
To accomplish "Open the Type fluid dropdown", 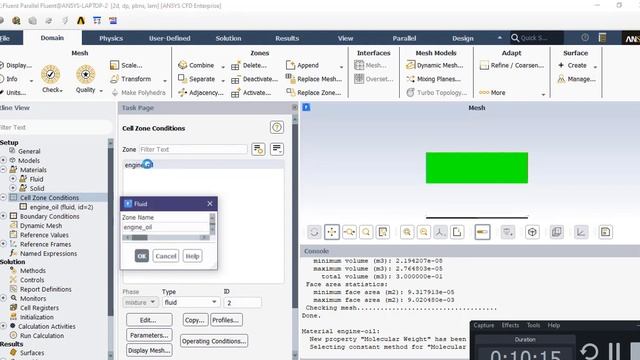I will [191, 302].
